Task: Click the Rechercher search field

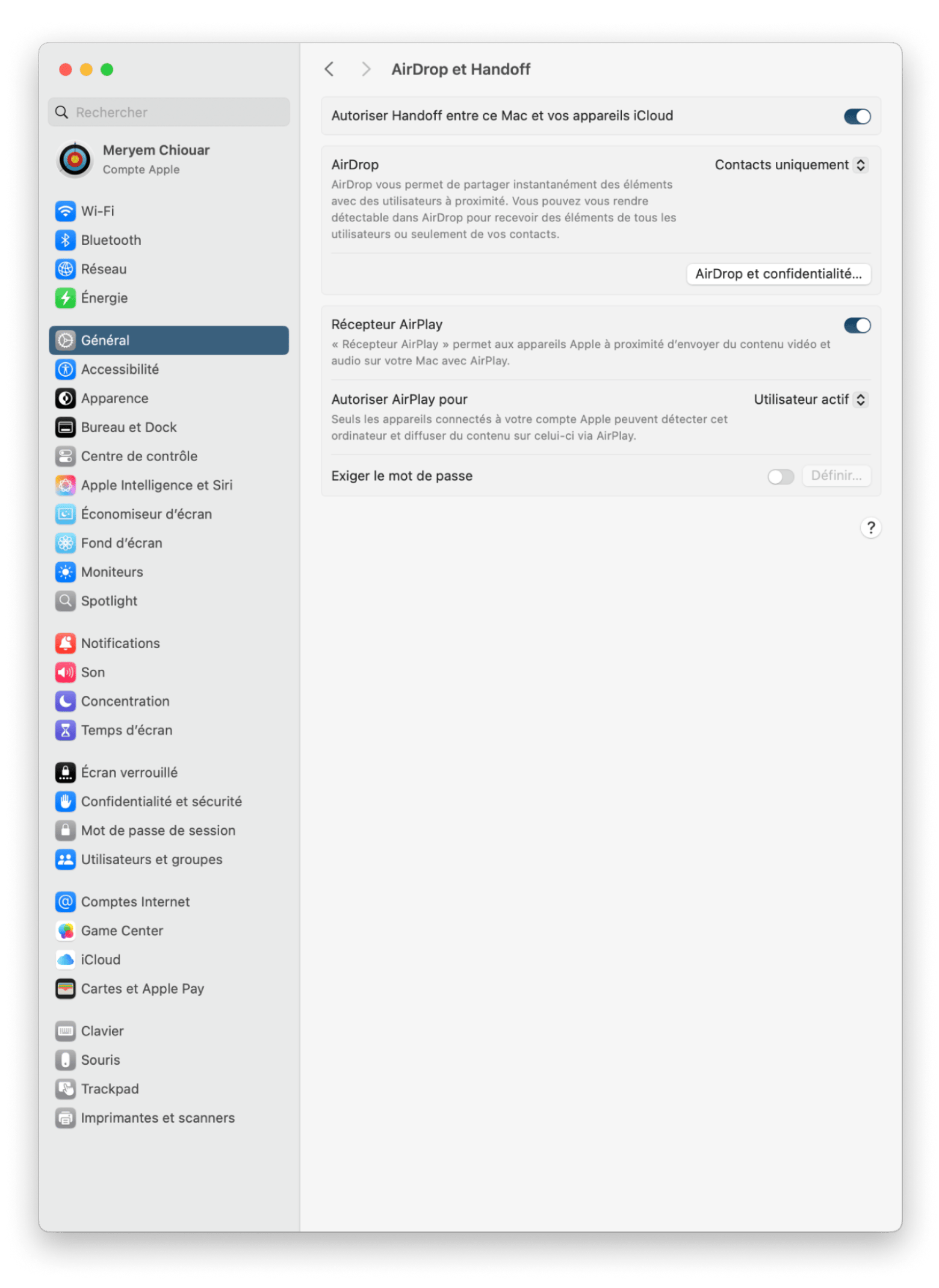Action: point(168,112)
